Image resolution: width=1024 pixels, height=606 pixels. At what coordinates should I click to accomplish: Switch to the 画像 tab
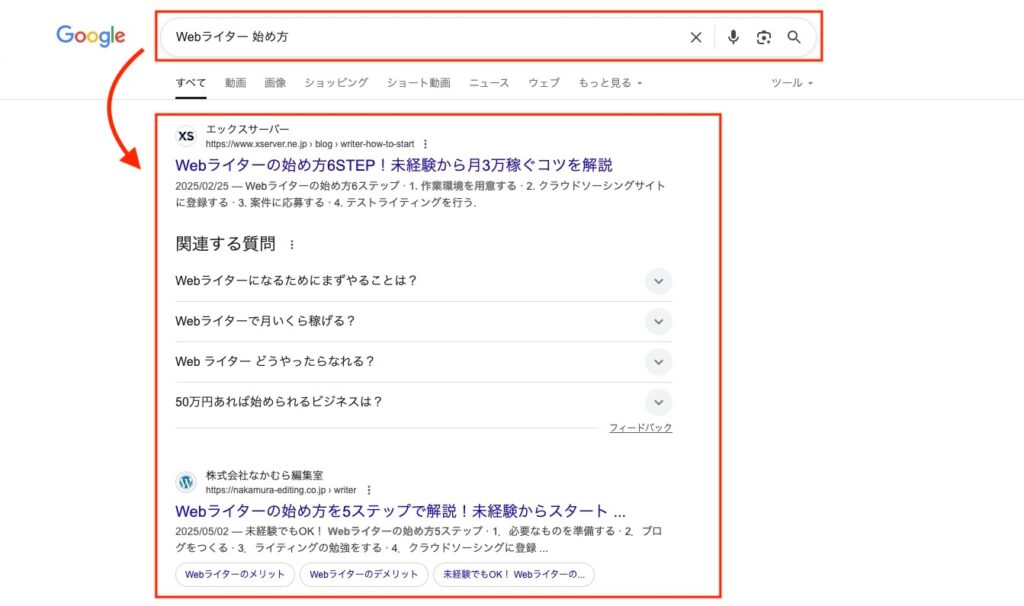275,83
